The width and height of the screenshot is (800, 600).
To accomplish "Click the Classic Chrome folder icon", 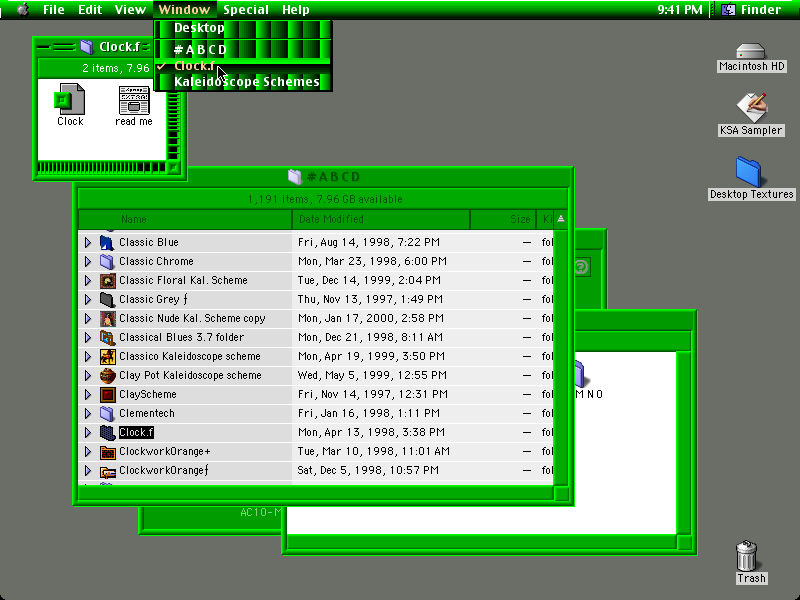I will tap(107, 261).
